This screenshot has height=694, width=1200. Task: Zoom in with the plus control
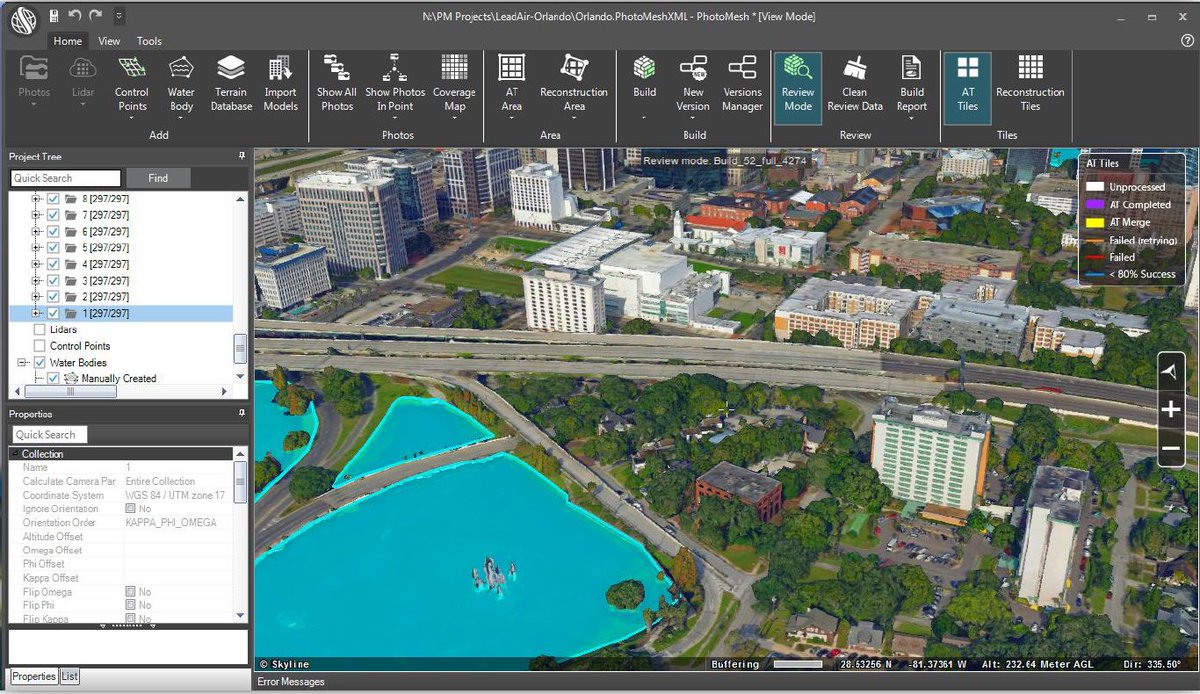(1171, 409)
